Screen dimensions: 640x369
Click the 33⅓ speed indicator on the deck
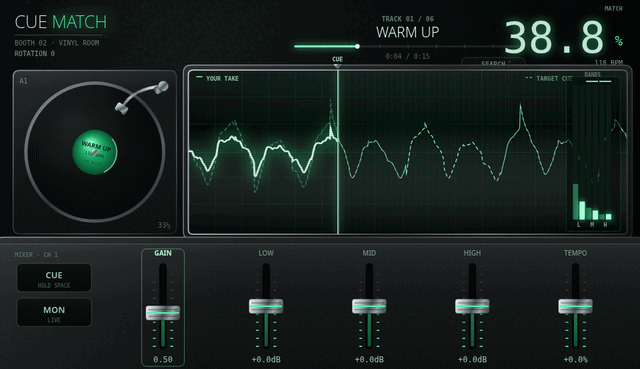(164, 225)
